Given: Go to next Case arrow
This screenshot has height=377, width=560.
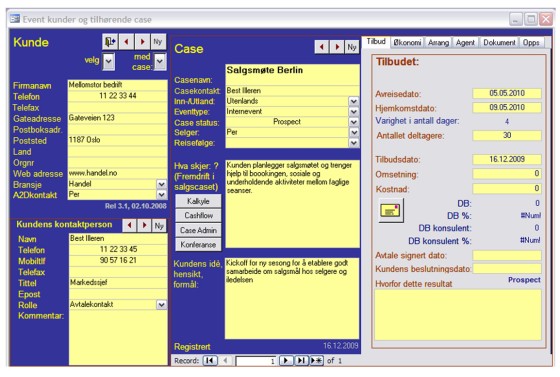Looking at the screenshot, I should coord(337,47).
